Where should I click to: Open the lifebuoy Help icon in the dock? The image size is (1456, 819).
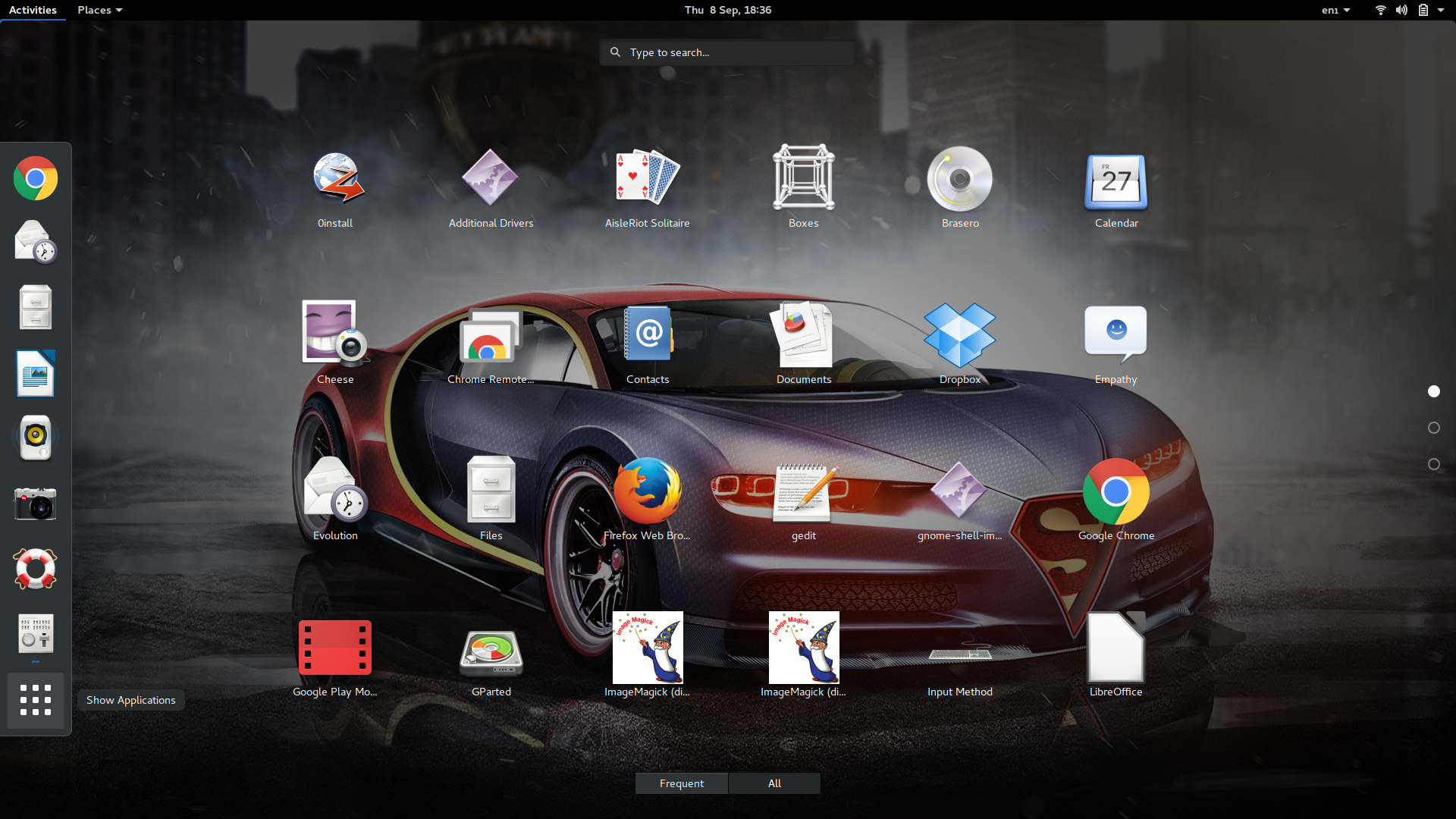tap(36, 568)
